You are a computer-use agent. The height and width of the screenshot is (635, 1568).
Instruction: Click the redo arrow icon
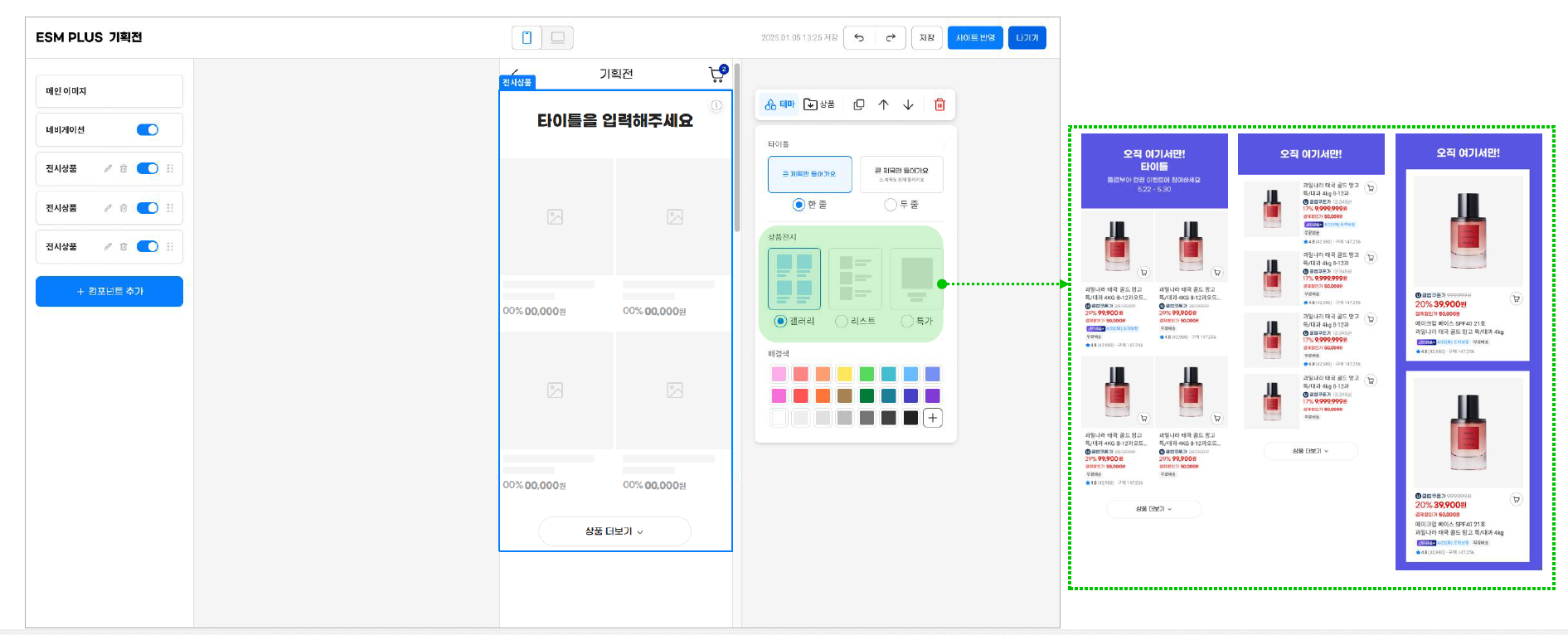click(x=891, y=37)
